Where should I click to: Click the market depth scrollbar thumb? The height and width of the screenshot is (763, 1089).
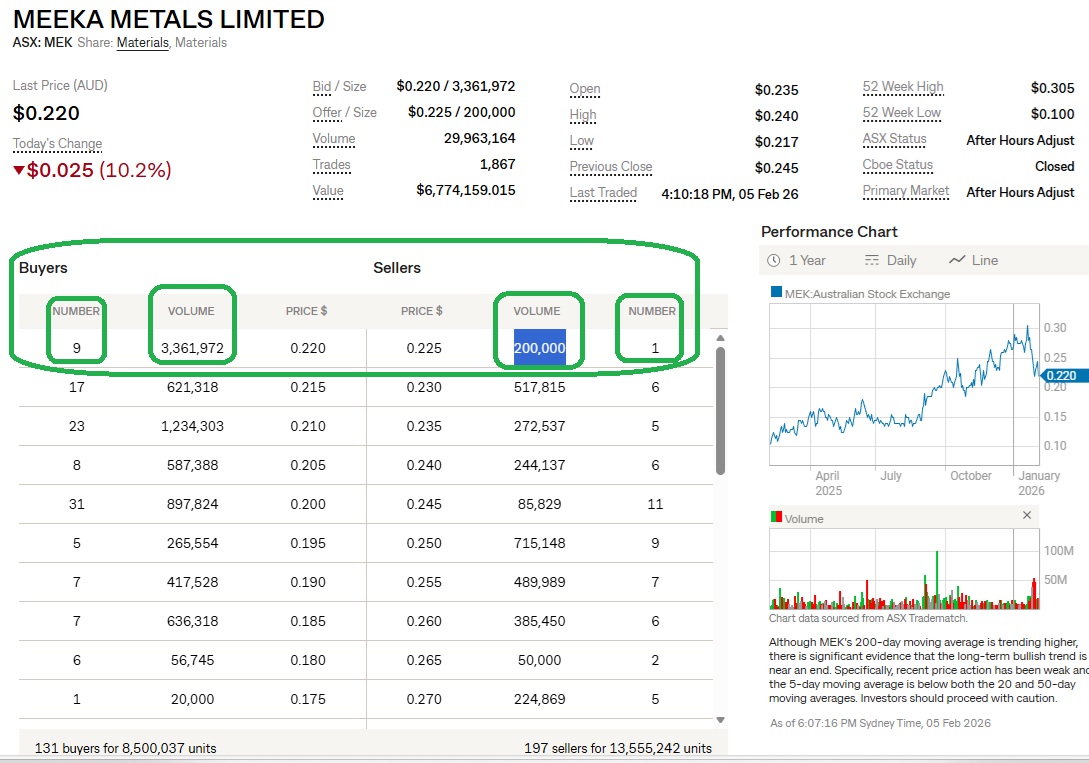click(x=720, y=410)
